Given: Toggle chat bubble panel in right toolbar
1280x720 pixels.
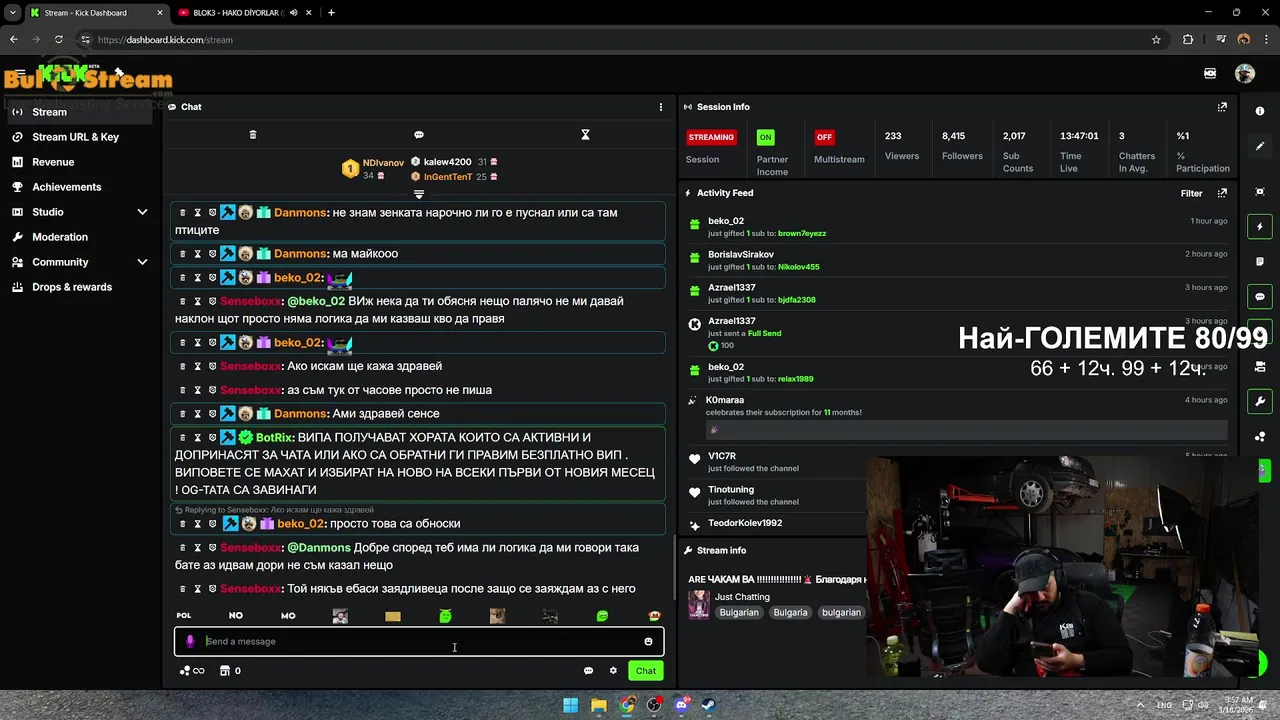Looking at the screenshot, I should tap(1260, 297).
